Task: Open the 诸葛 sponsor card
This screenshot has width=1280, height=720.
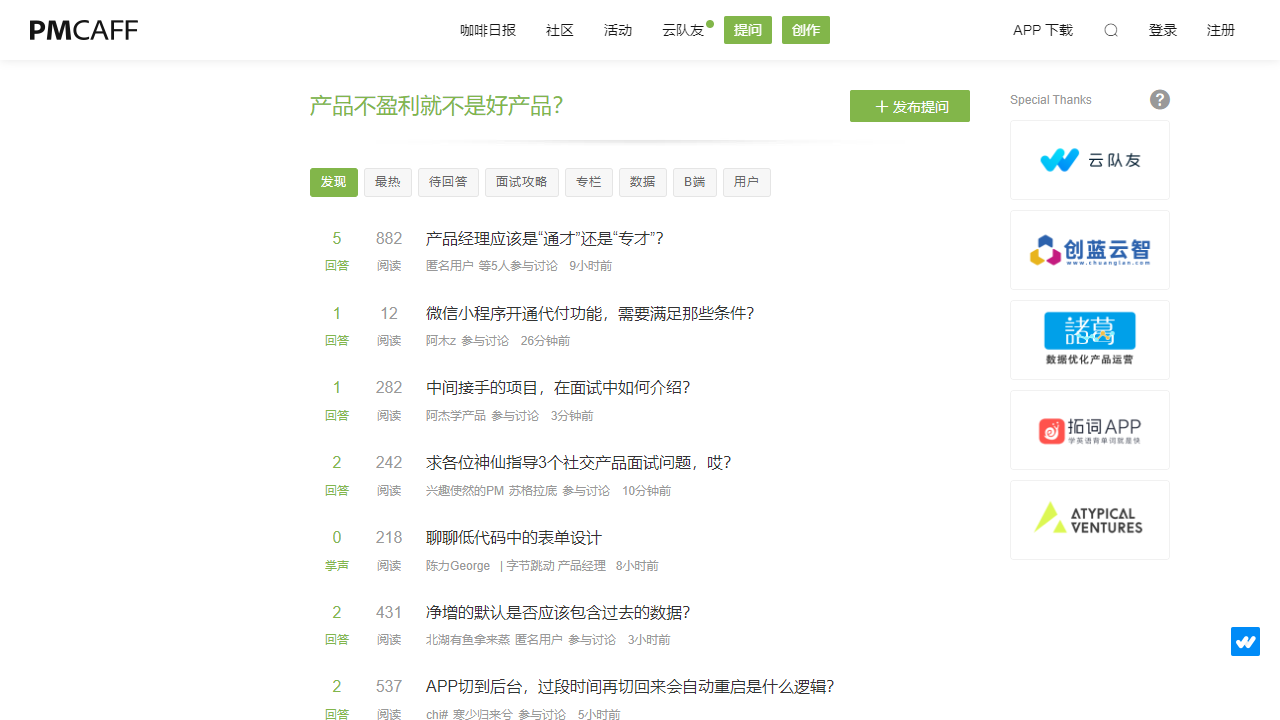Action: point(1090,340)
